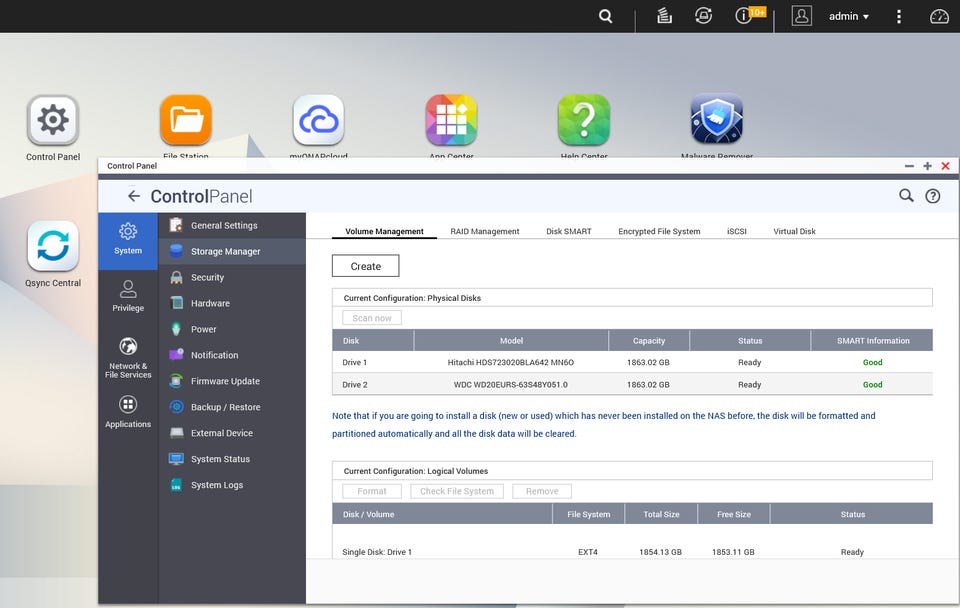
Task: Switch to the Disk SMART tab
Action: (x=568, y=231)
